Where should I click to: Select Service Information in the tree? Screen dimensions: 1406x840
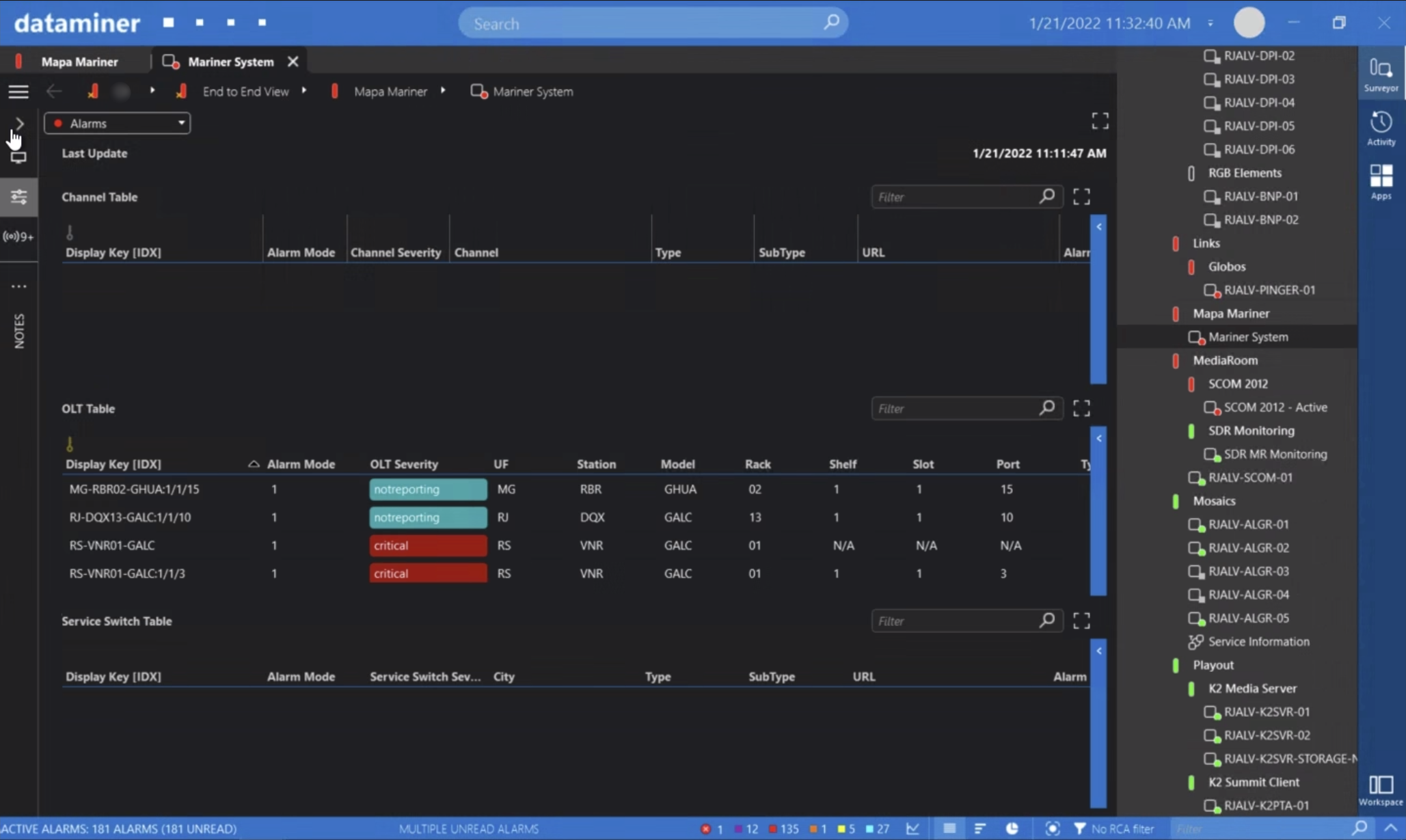pyautogui.click(x=1259, y=641)
